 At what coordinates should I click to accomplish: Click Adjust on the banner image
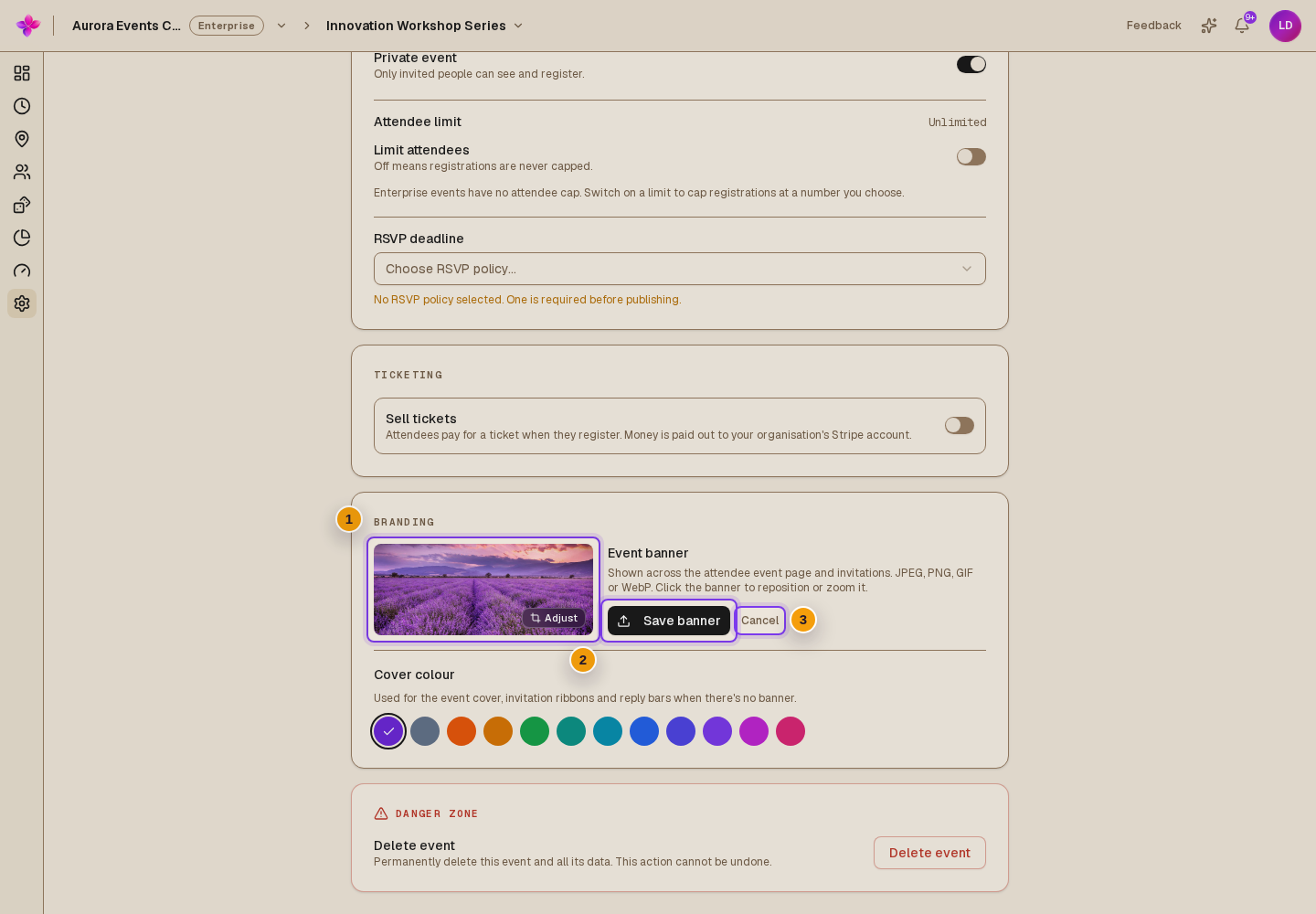554,619
